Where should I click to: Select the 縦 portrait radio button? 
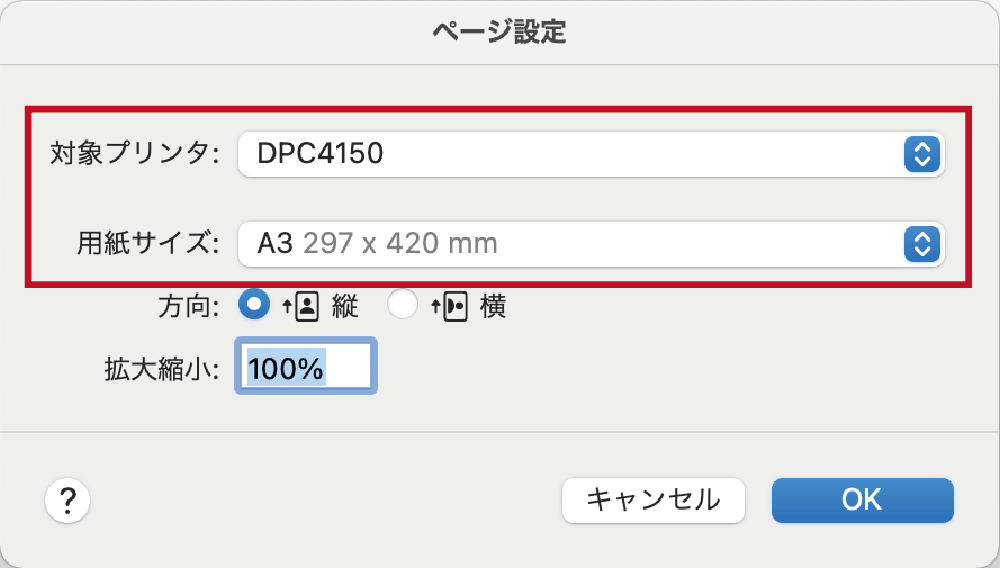click(x=254, y=305)
